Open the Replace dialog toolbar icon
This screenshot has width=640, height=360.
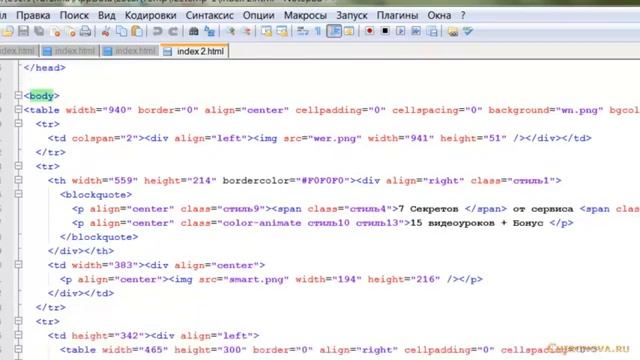click(x=209, y=31)
